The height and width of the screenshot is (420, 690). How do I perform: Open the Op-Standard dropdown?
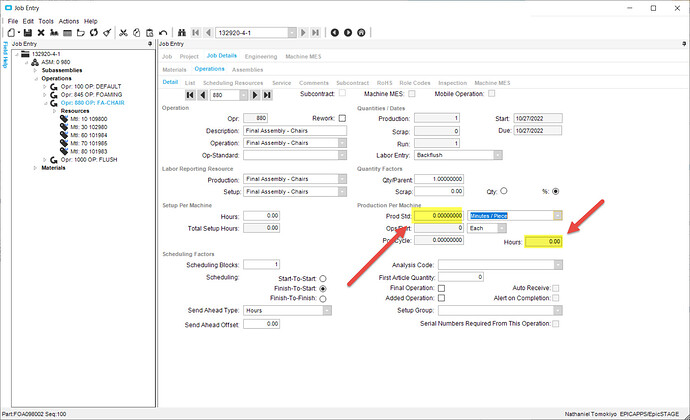click(x=342, y=155)
